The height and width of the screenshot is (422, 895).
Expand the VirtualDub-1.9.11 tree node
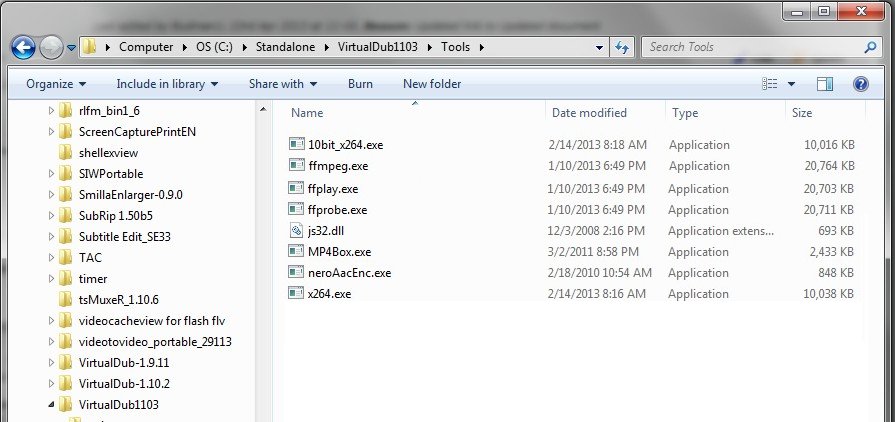pos(51,363)
